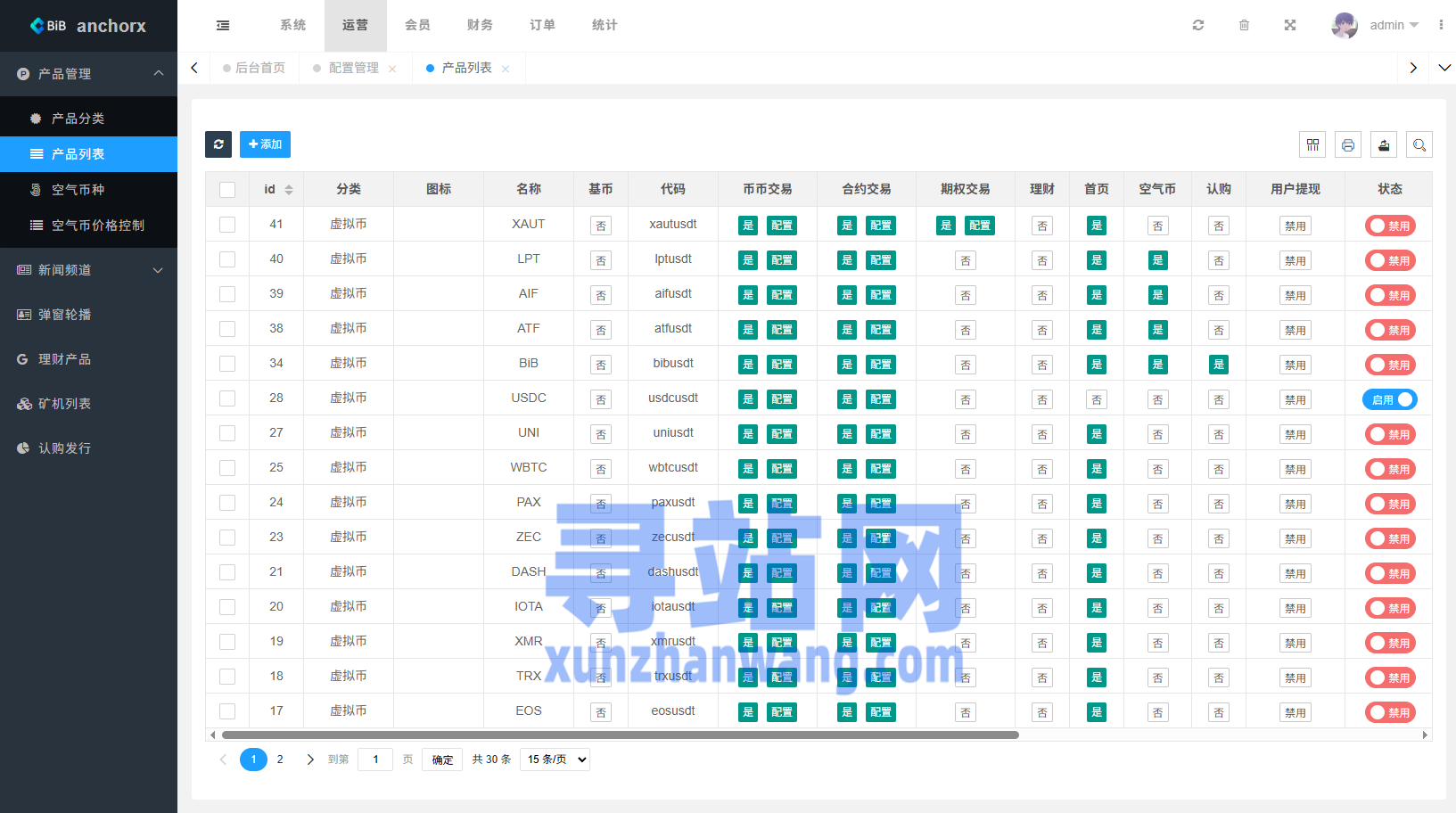Switch to the 后台首页 tab

point(259,68)
